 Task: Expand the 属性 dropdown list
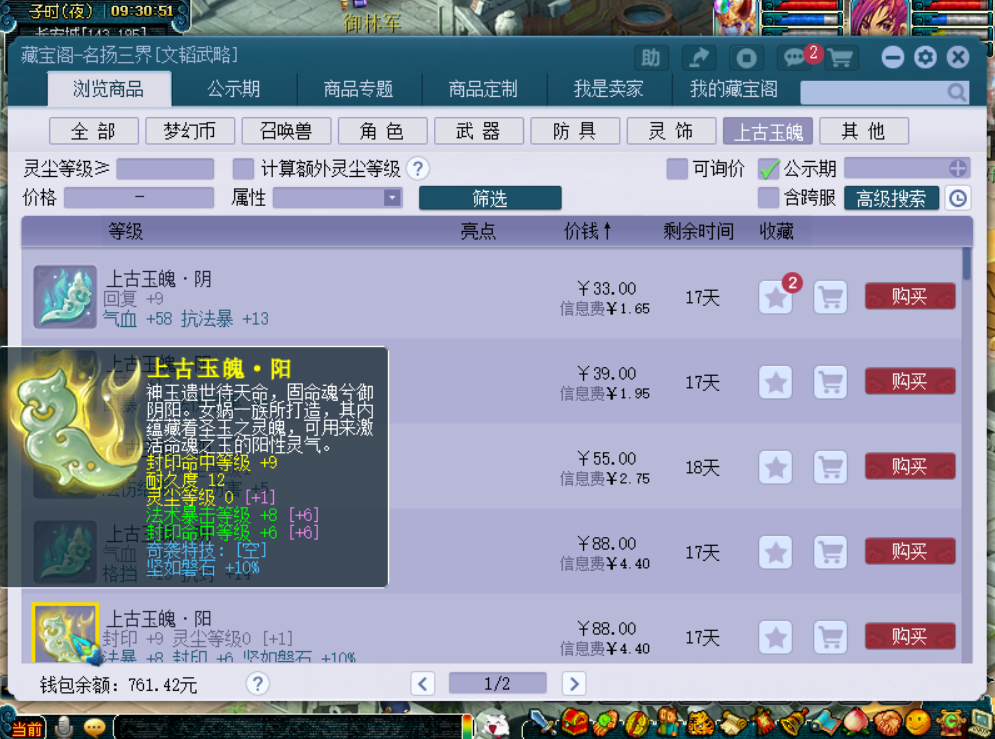(x=392, y=198)
